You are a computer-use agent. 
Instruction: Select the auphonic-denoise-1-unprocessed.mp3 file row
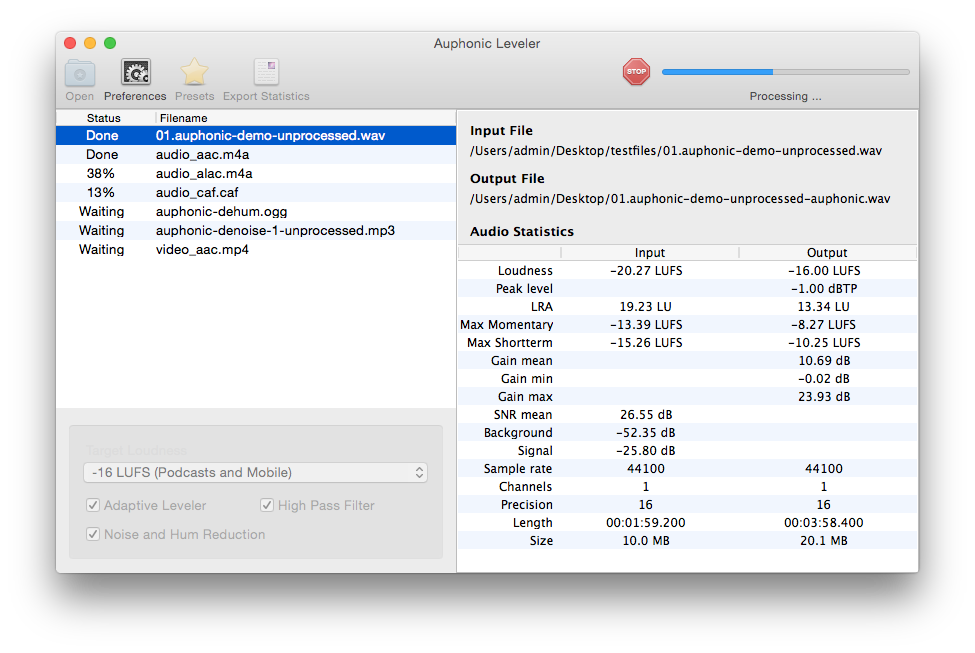coord(256,230)
